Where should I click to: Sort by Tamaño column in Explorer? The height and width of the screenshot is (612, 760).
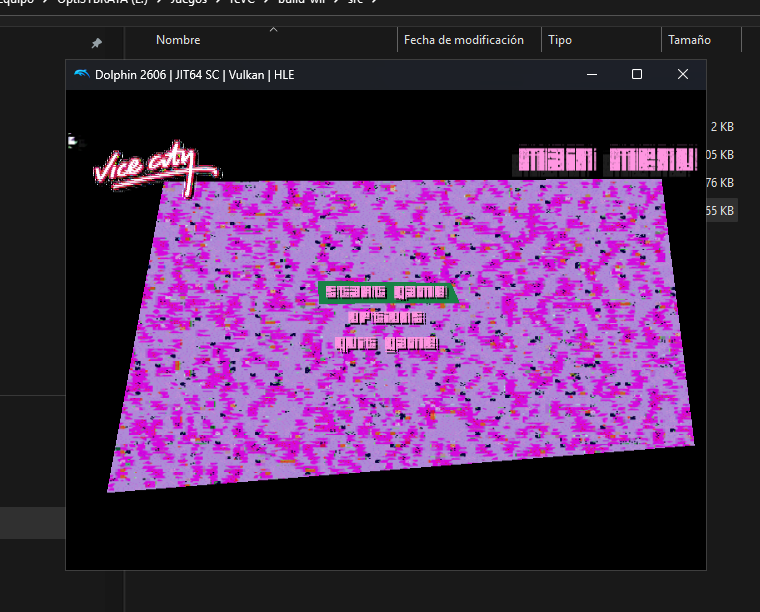[x=689, y=40]
